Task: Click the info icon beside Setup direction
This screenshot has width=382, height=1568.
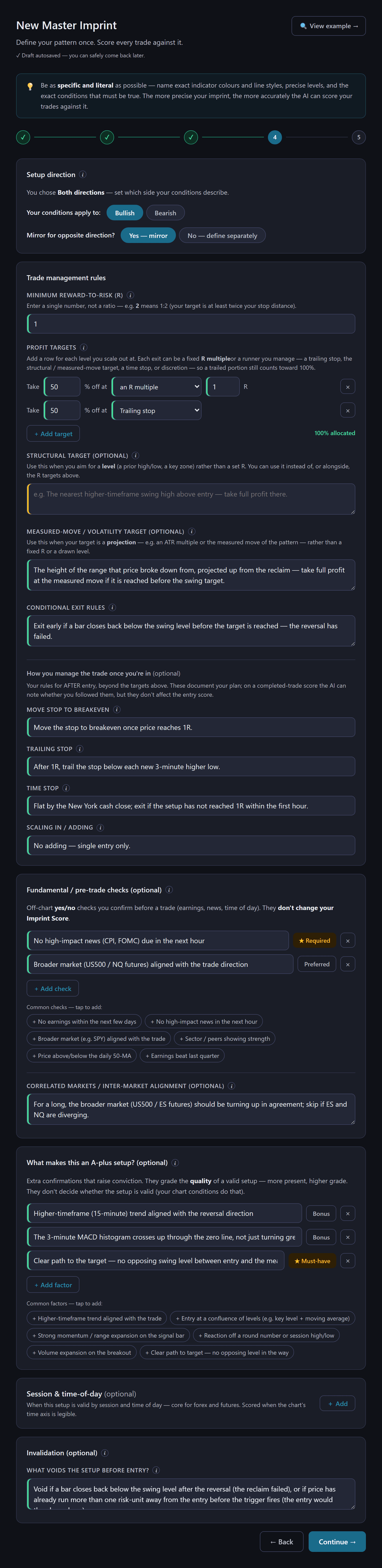Action: pos(83,175)
